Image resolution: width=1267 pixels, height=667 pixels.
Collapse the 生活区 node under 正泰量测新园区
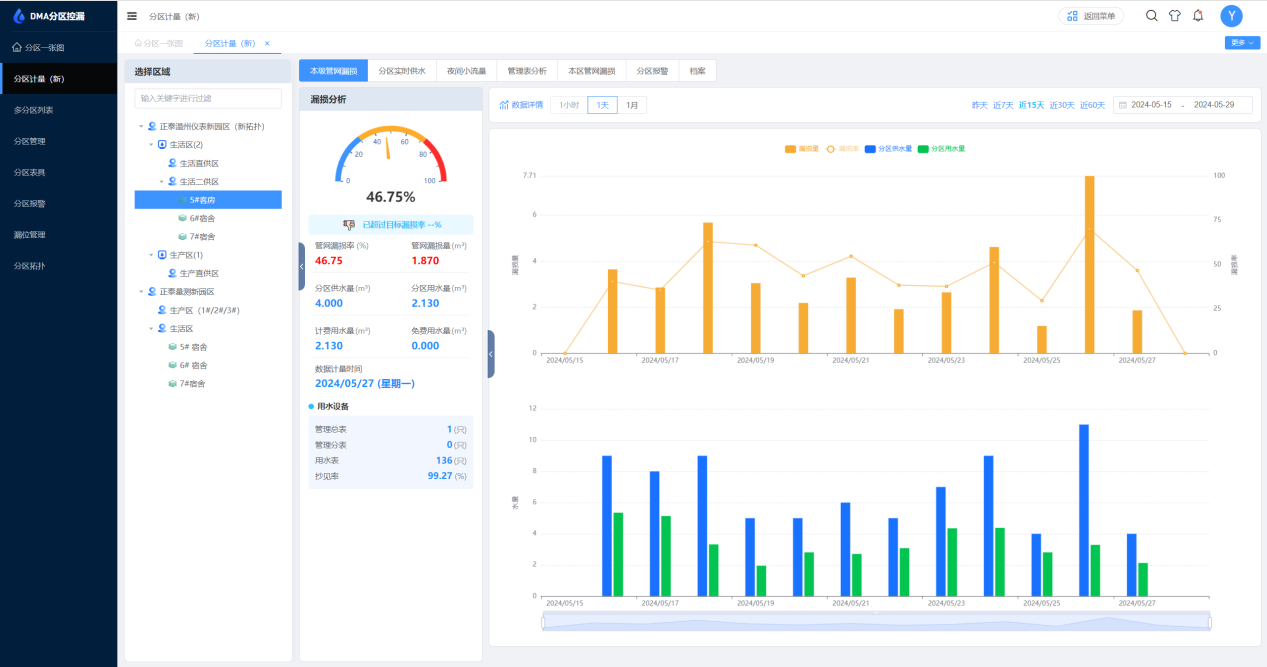(x=151, y=328)
